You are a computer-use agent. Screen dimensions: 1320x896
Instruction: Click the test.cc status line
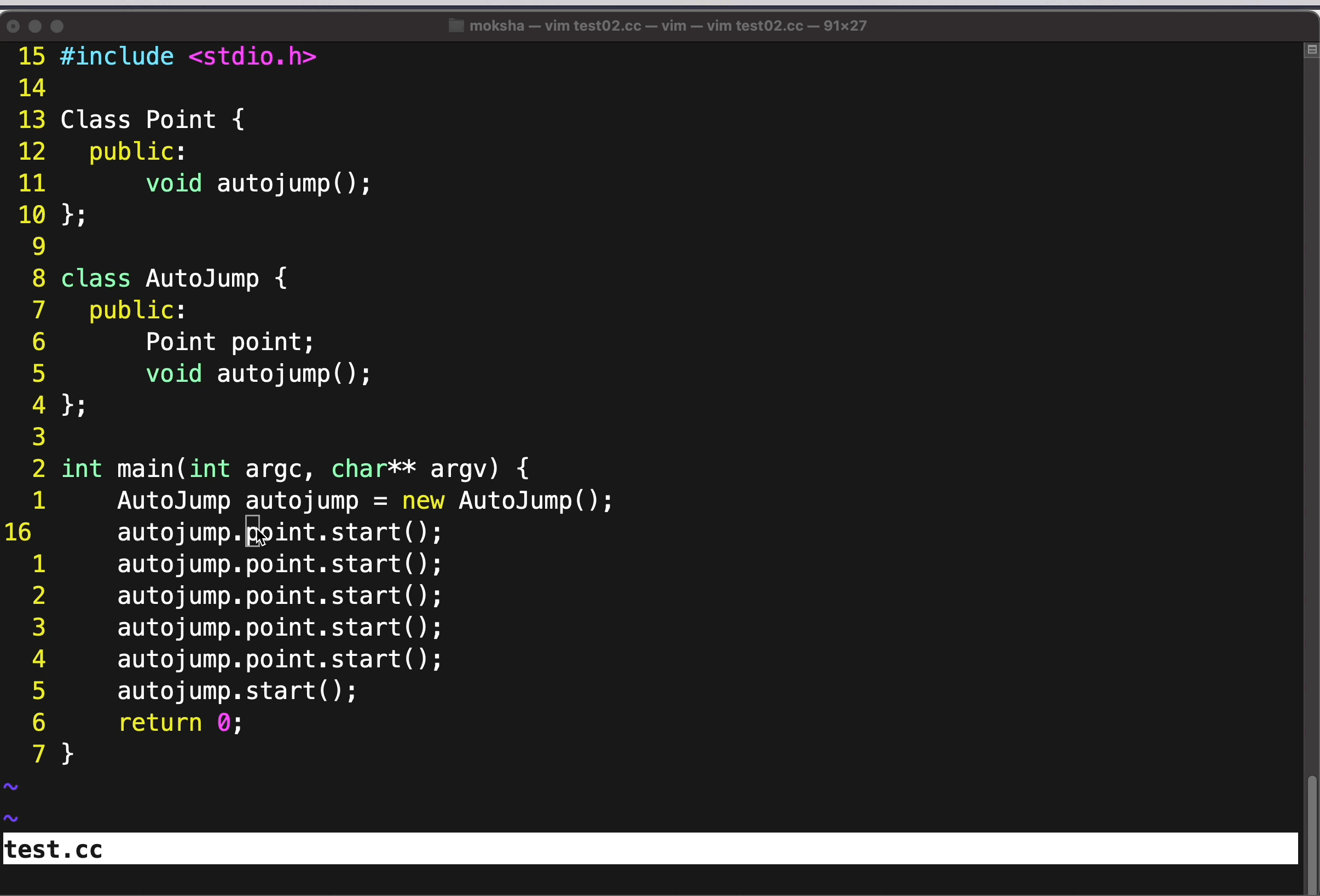[x=54, y=850]
